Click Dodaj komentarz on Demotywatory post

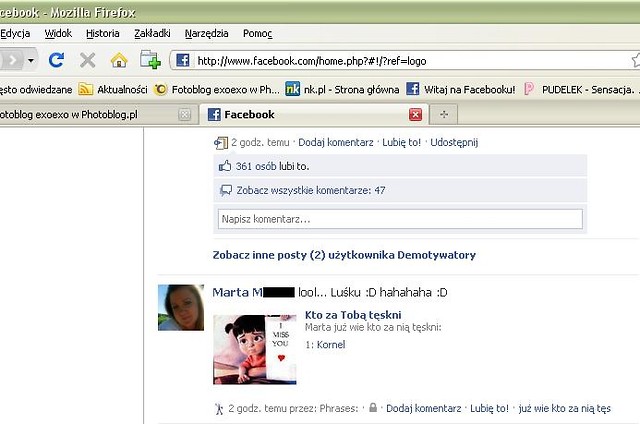click(x=336, y=142)
